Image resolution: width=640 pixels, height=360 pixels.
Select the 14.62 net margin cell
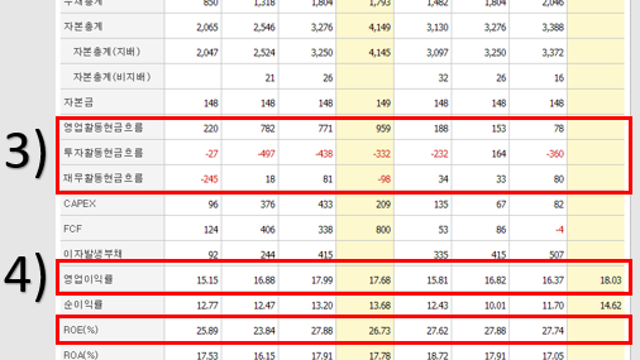(611, 306)
